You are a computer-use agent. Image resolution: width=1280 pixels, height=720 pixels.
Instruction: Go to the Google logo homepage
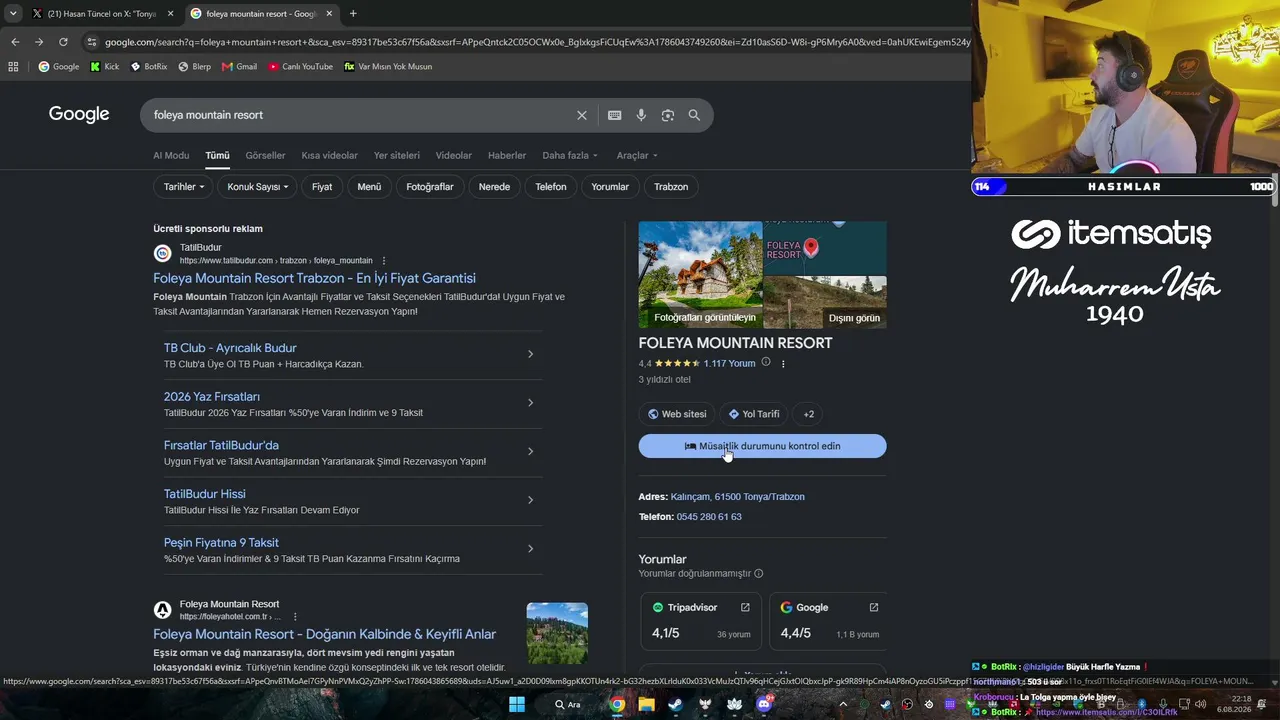(x=79, y=115)
